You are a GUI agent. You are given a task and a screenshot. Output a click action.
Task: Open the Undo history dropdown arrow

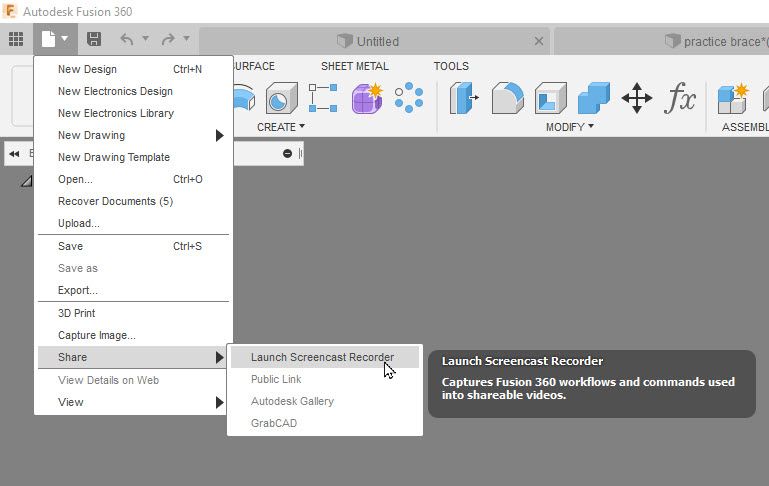(146, 38)
